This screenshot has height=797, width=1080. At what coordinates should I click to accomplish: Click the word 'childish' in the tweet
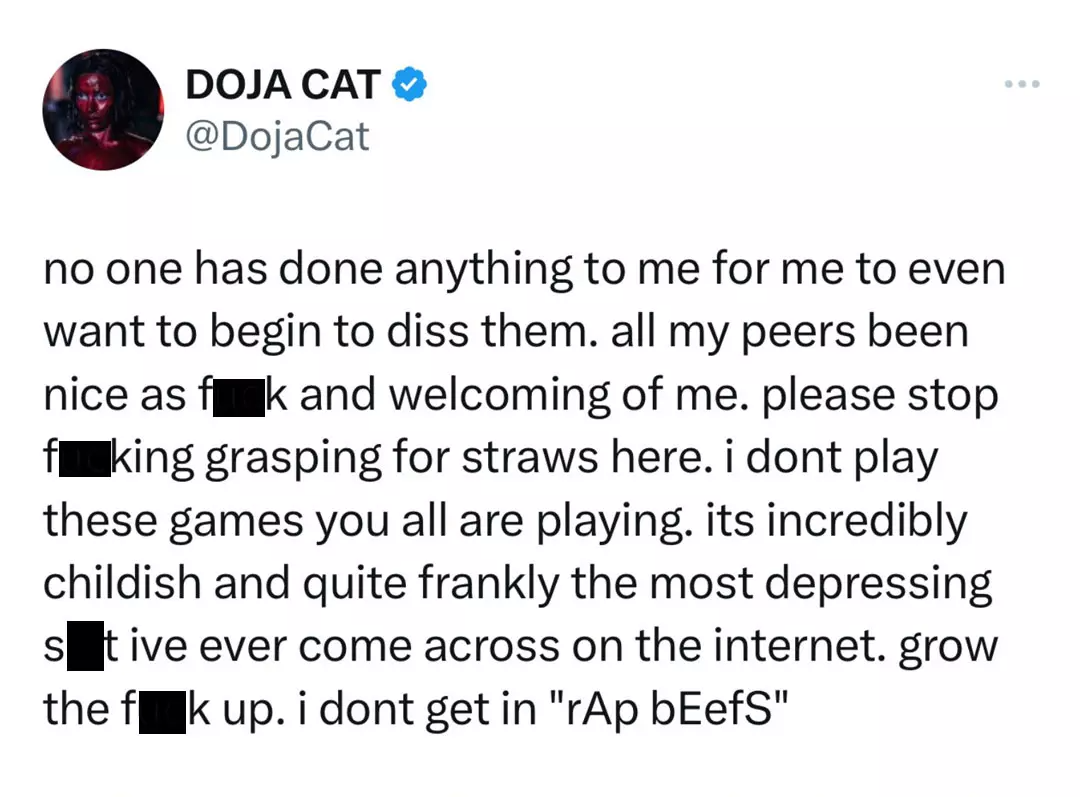coord(123,583)
